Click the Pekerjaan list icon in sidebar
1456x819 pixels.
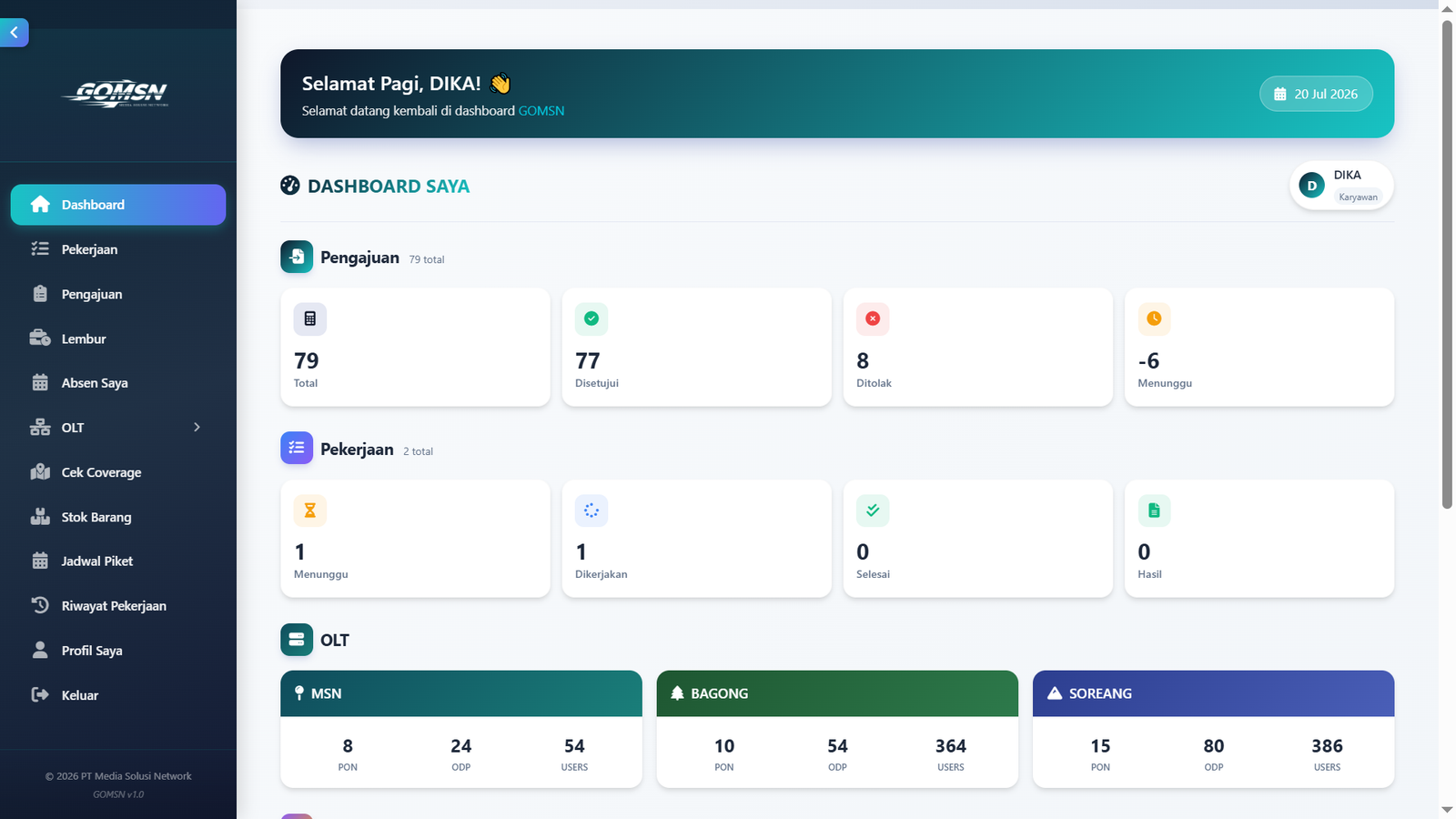point(40,249)
